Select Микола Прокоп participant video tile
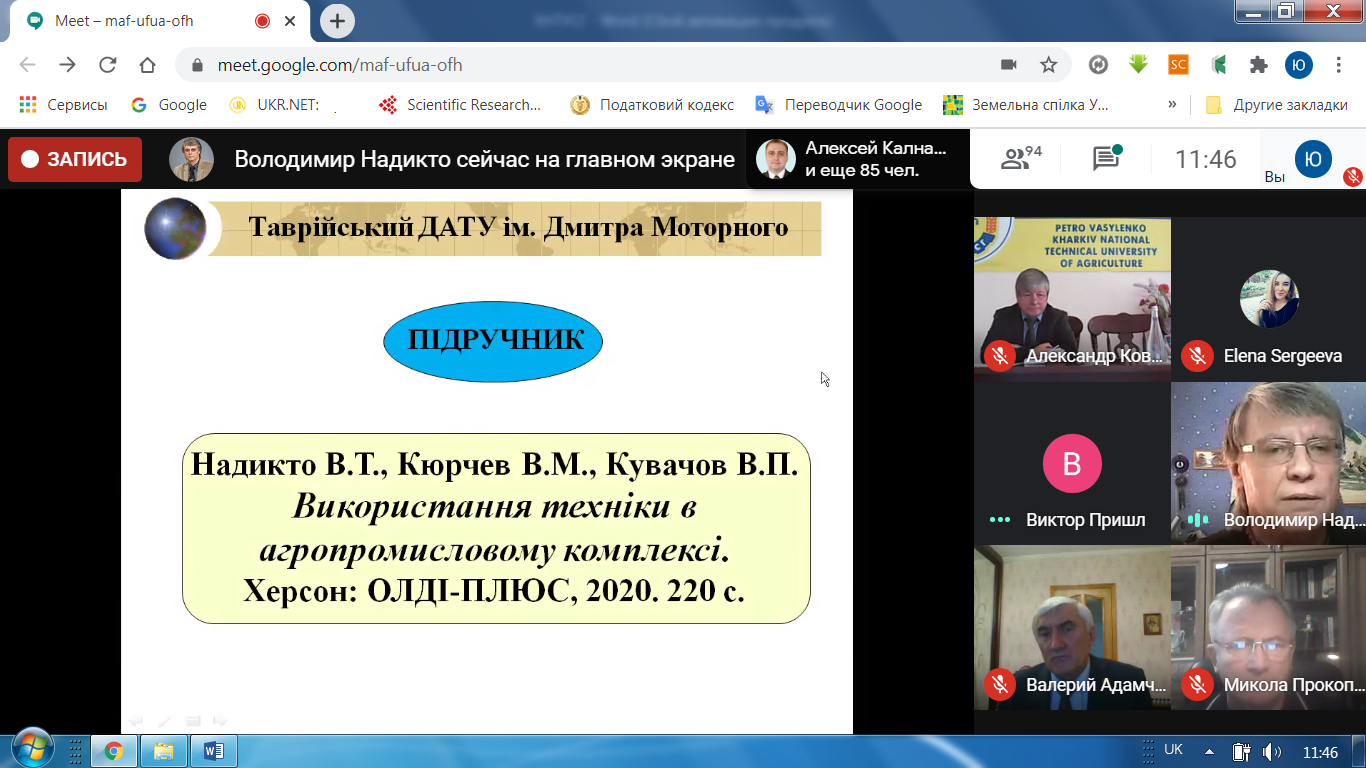The width and height of the screenshot is (1366, 768). pos(1268,627)
